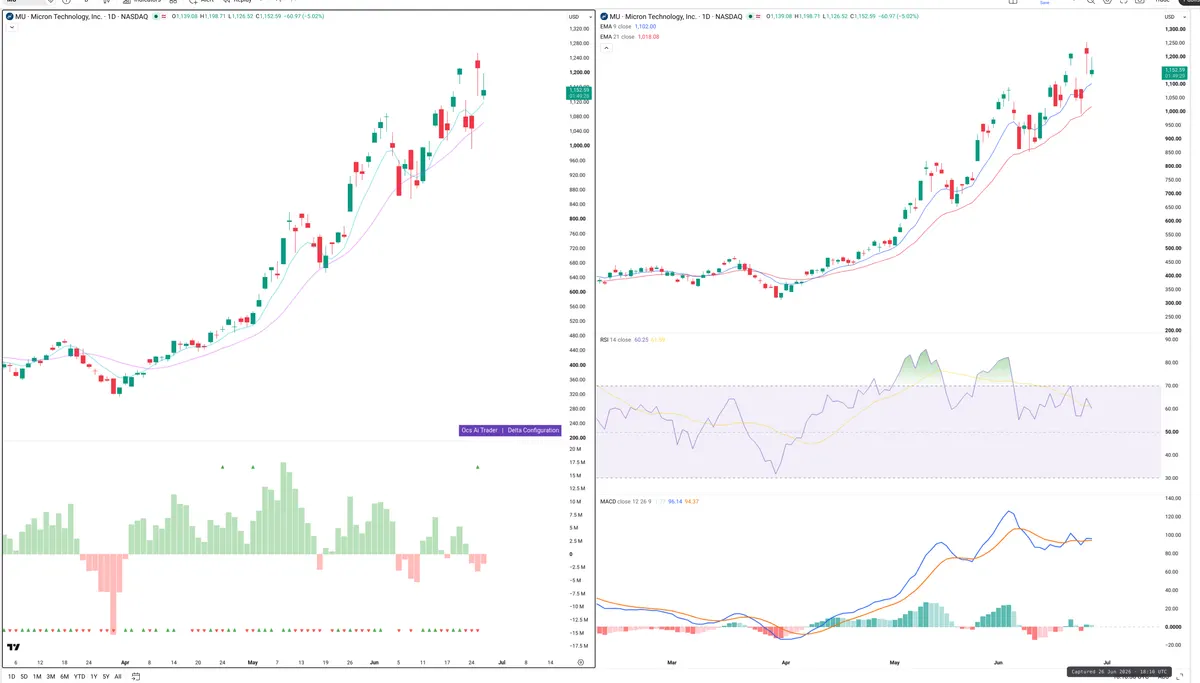Select the 5D time range
Image resolution: width=1200 pixels, height=683 pixels.
pos(24,677)
